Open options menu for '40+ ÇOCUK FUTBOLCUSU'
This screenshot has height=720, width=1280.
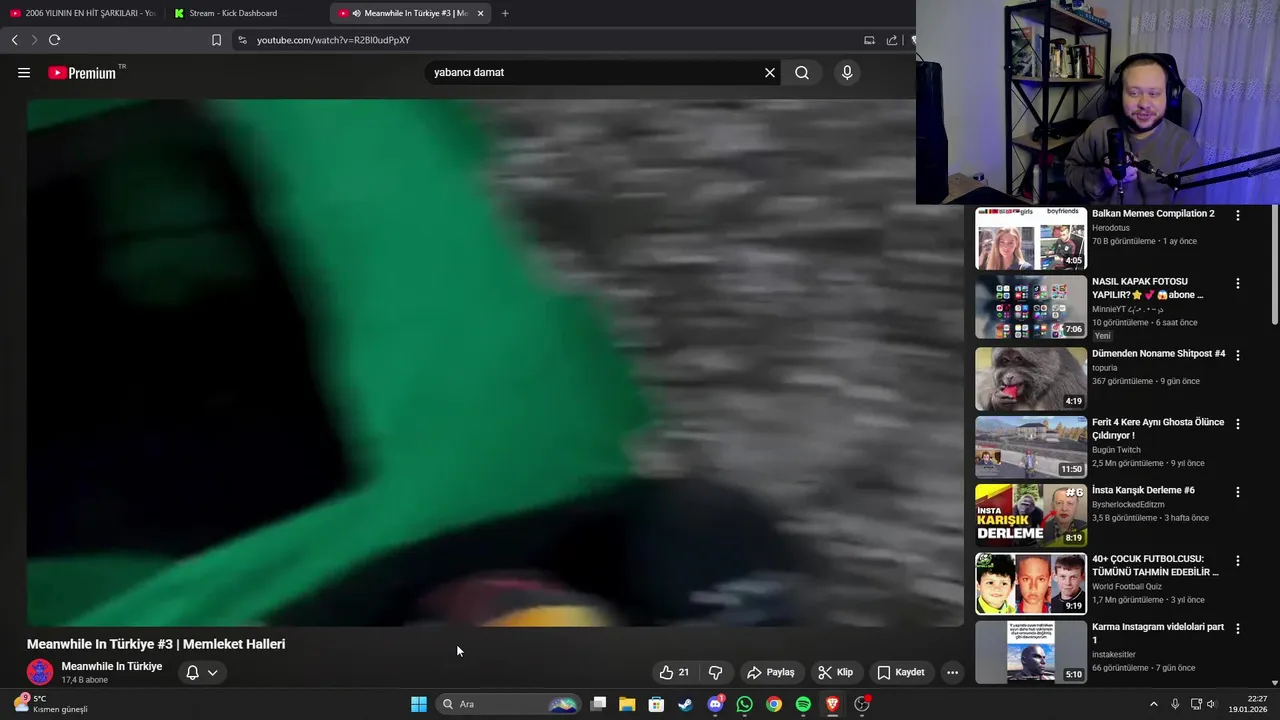pyautogui.click(x=1238, y=560)
